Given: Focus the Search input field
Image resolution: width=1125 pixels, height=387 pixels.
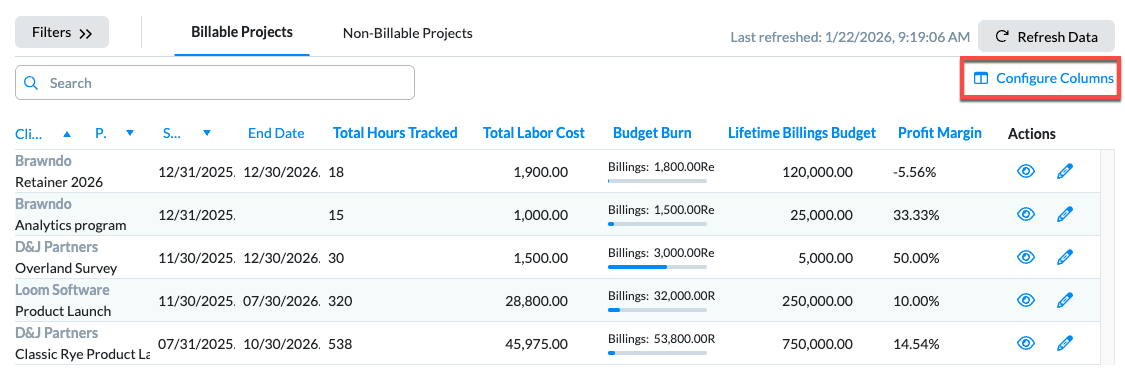Looking at the screenshot, I should (215, 83).
